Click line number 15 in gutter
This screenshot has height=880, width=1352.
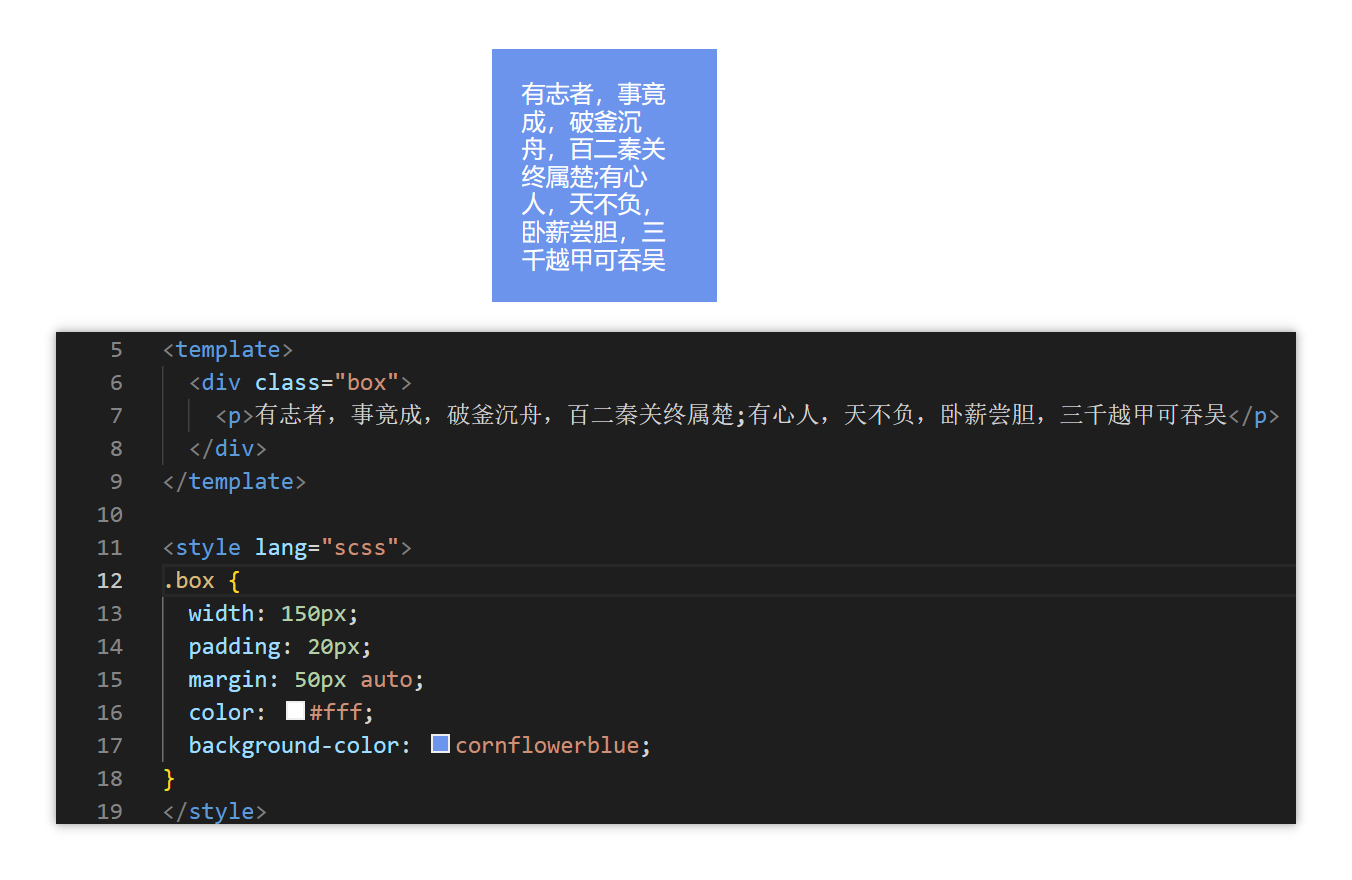(x=110, y=680)
